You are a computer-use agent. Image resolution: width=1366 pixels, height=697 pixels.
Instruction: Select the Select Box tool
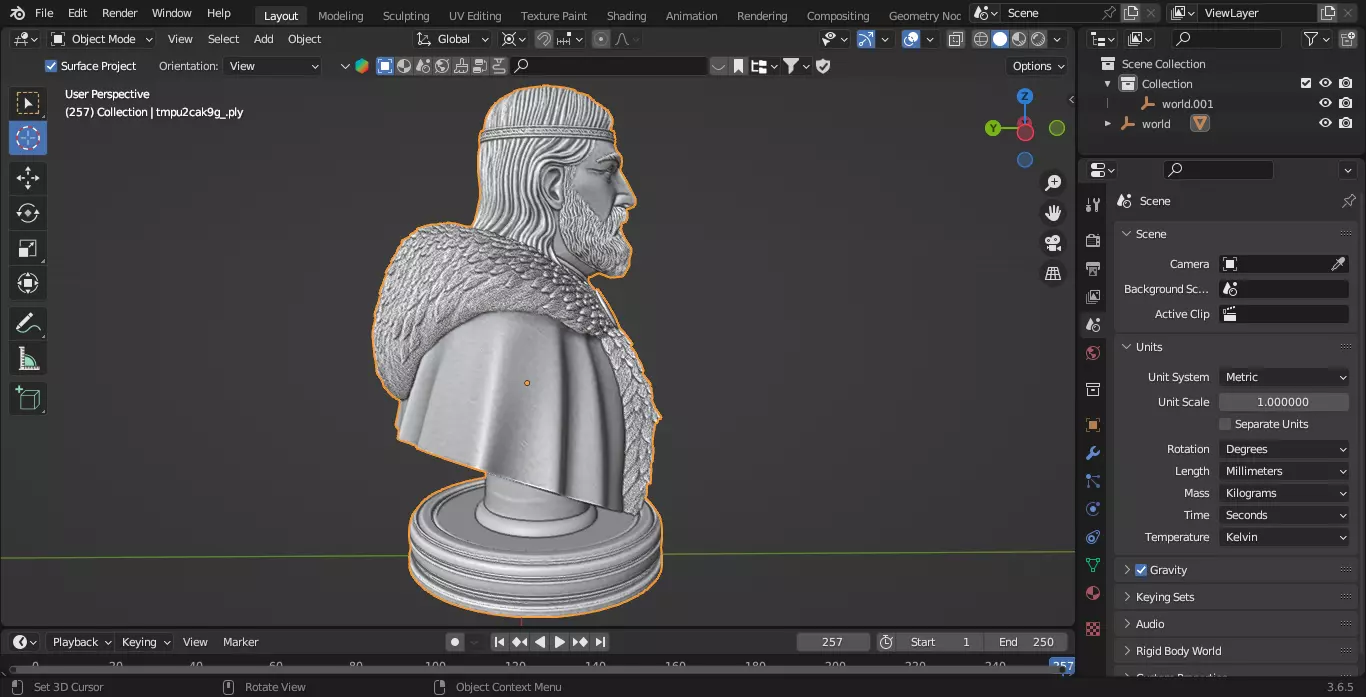coord(28,103)
